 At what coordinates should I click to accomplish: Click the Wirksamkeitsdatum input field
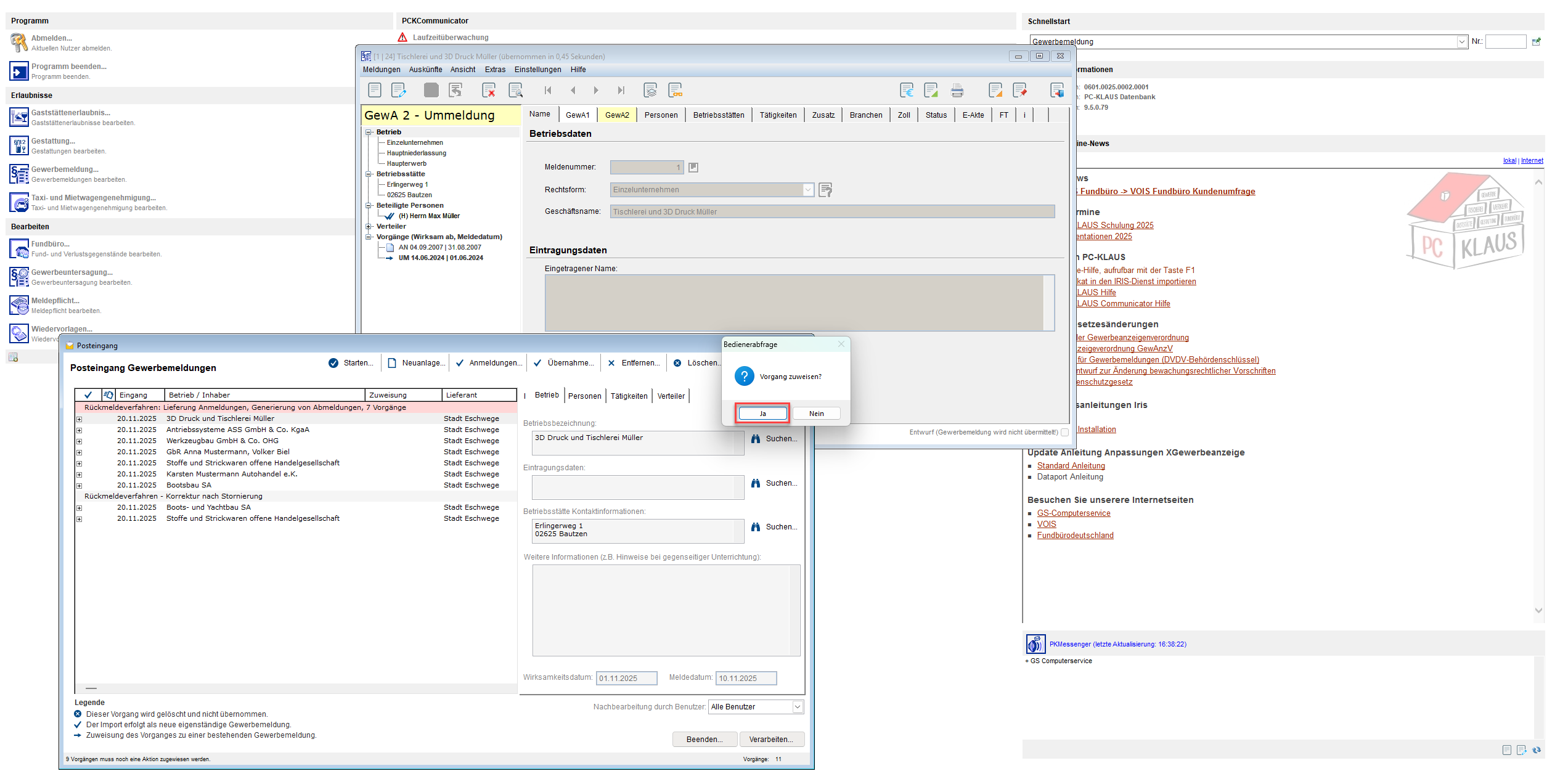click(626, 679)
